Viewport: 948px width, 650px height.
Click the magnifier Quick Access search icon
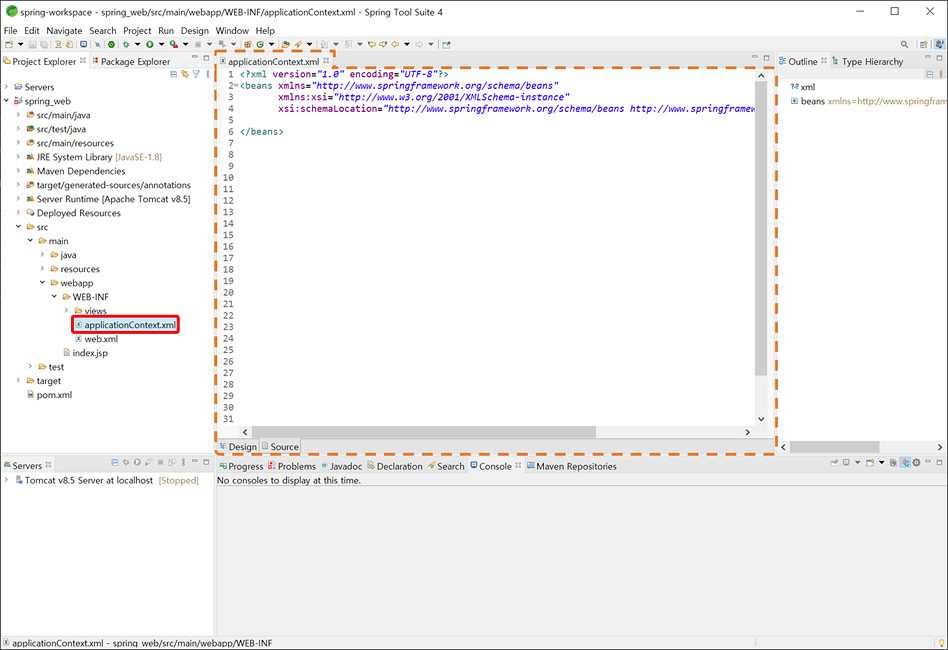coord(904,44)
